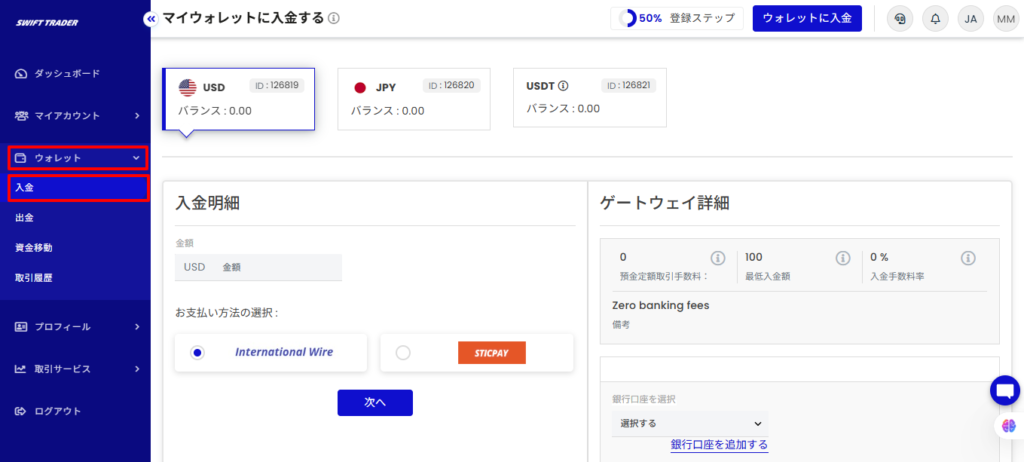Click the 50% registration progress ring
Viewport: 1024px width, 462px height.
(628, 18)
